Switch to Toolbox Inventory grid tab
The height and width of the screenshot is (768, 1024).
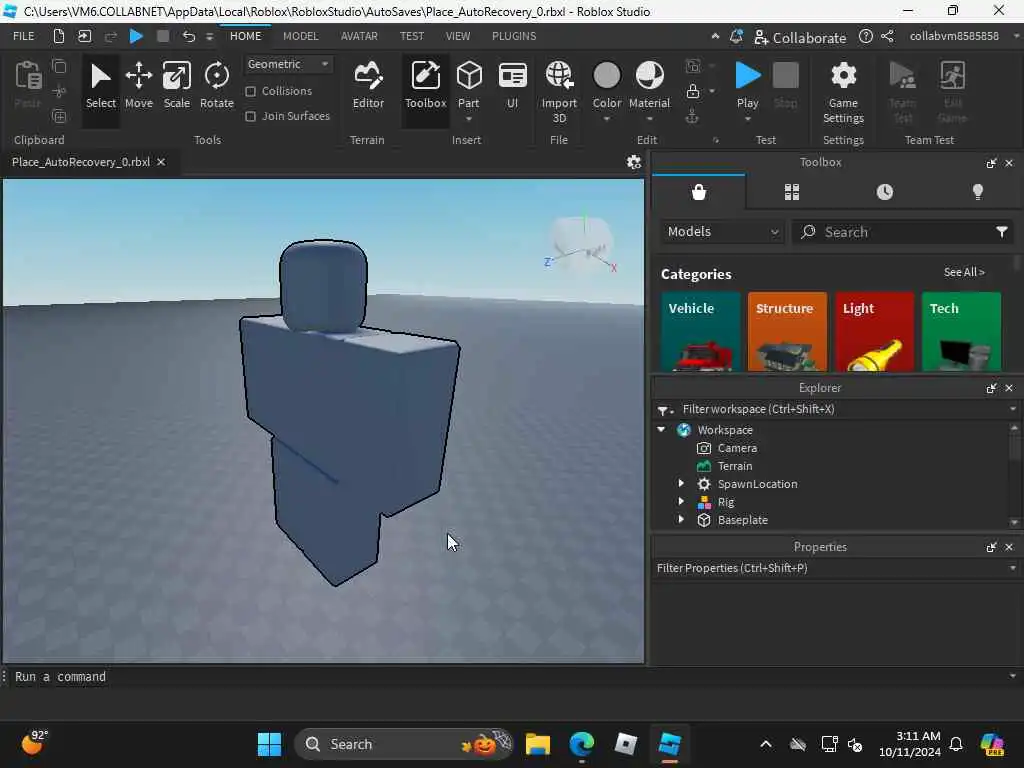coord(792,192)
